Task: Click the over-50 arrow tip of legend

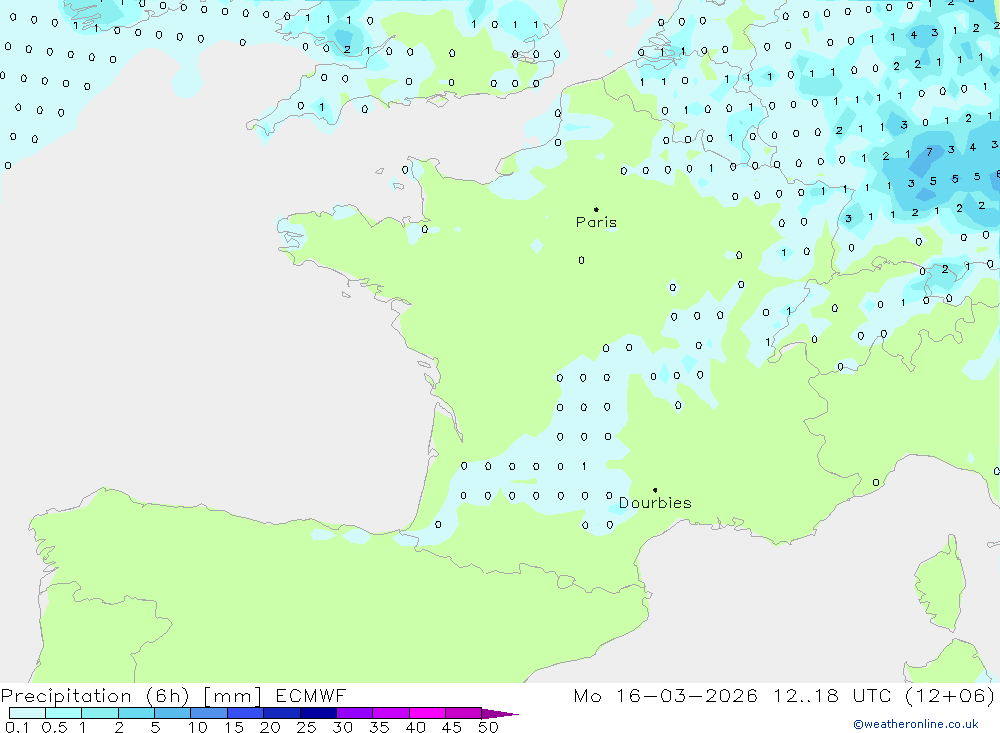Action: point(501,713)
